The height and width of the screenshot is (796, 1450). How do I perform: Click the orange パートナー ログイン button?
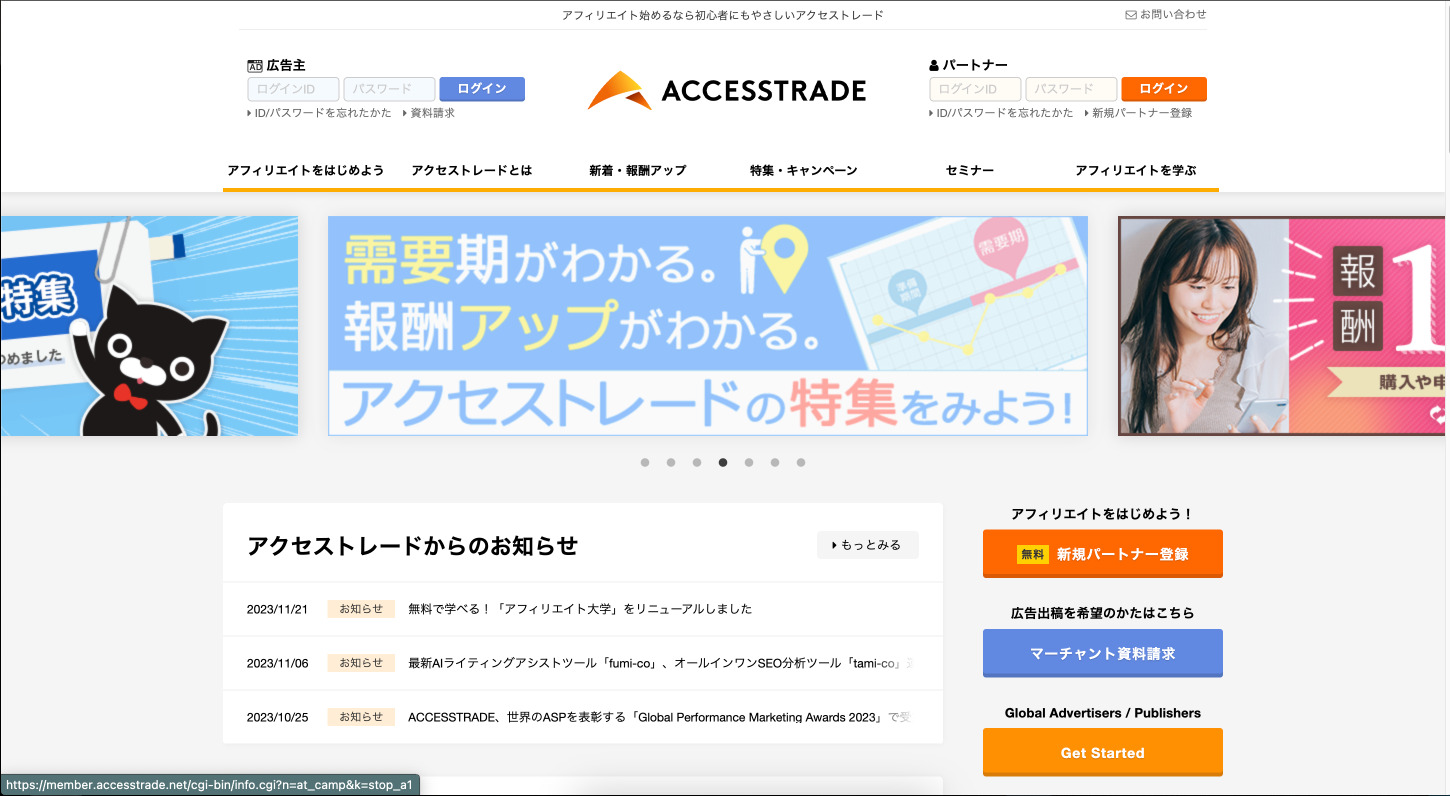coord(1164,89)
